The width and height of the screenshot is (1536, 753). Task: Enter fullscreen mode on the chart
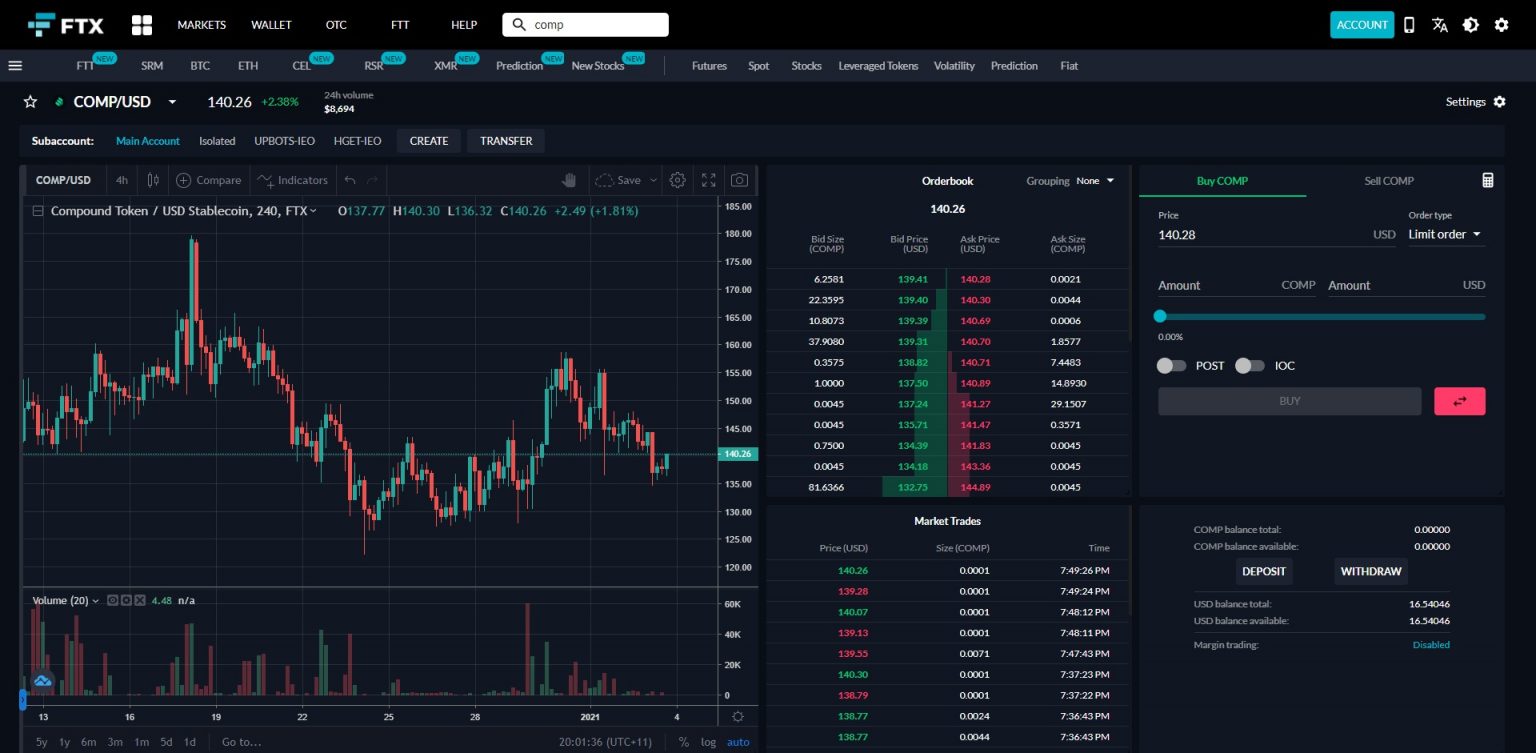pyautogui.click(x=708, y=180)
